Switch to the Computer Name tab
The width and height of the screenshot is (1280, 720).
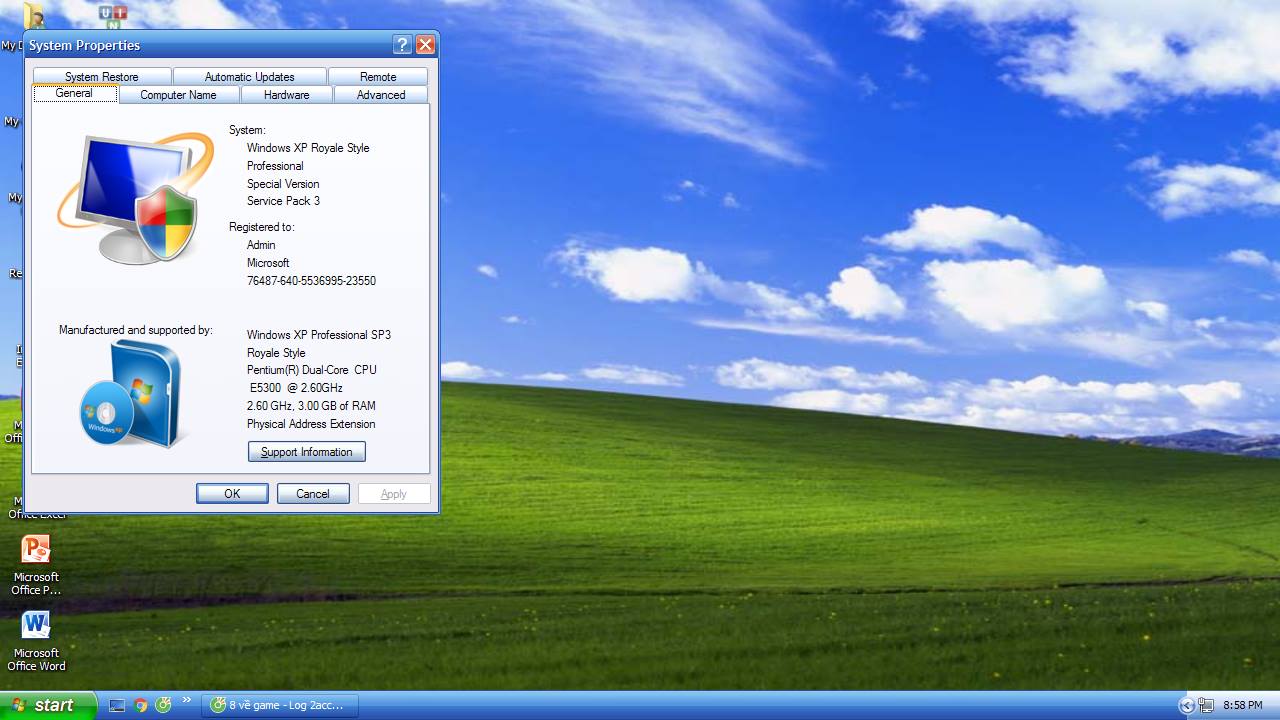coord(179,95)
